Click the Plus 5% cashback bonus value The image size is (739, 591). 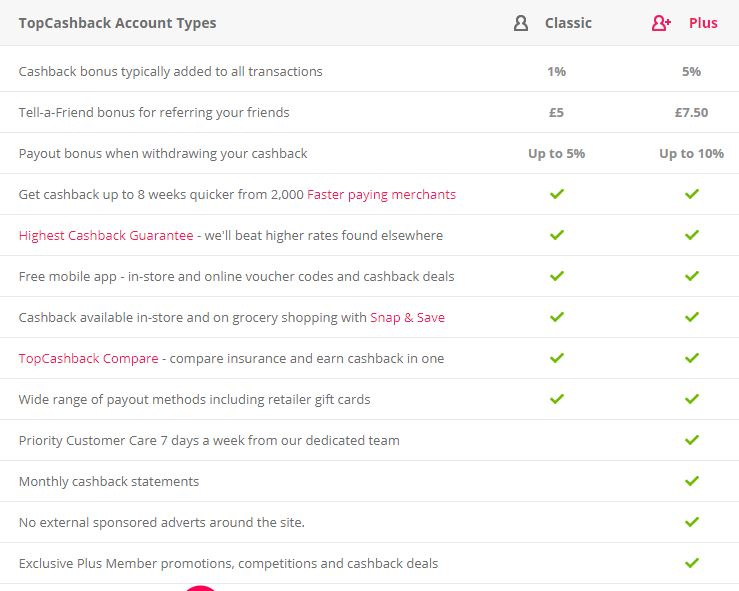tap(691, 72)
